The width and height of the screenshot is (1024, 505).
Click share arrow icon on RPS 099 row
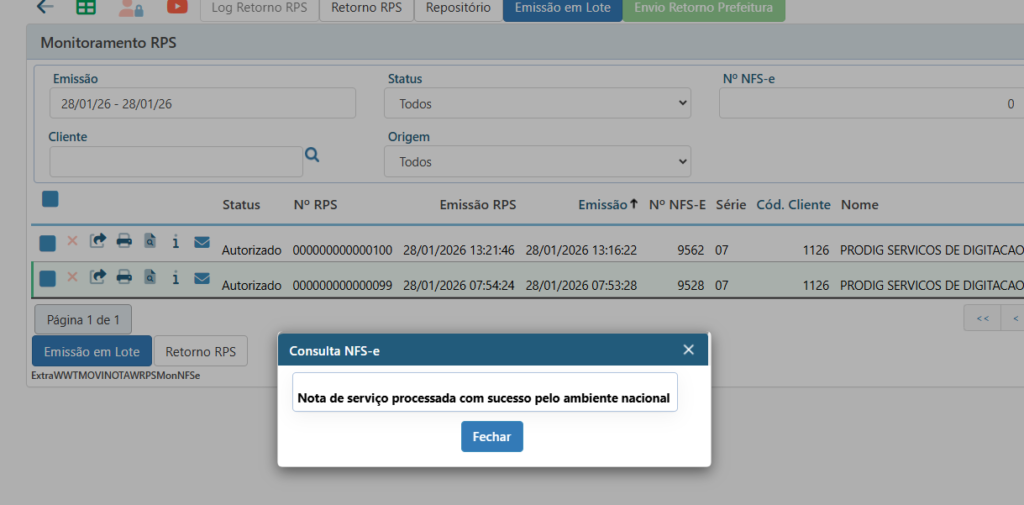coord(98,278)
